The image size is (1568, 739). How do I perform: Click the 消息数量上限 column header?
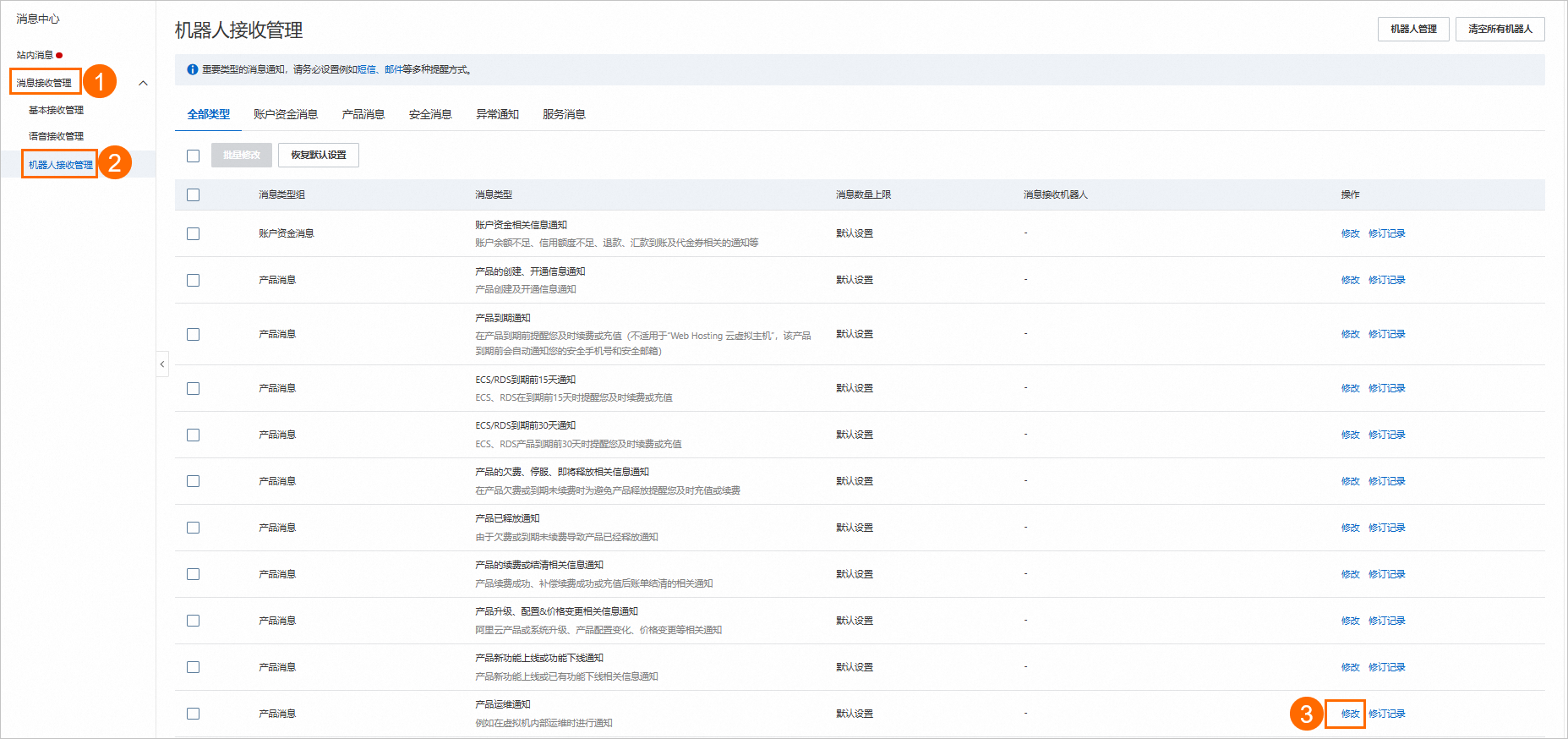(x=863, y=194)
